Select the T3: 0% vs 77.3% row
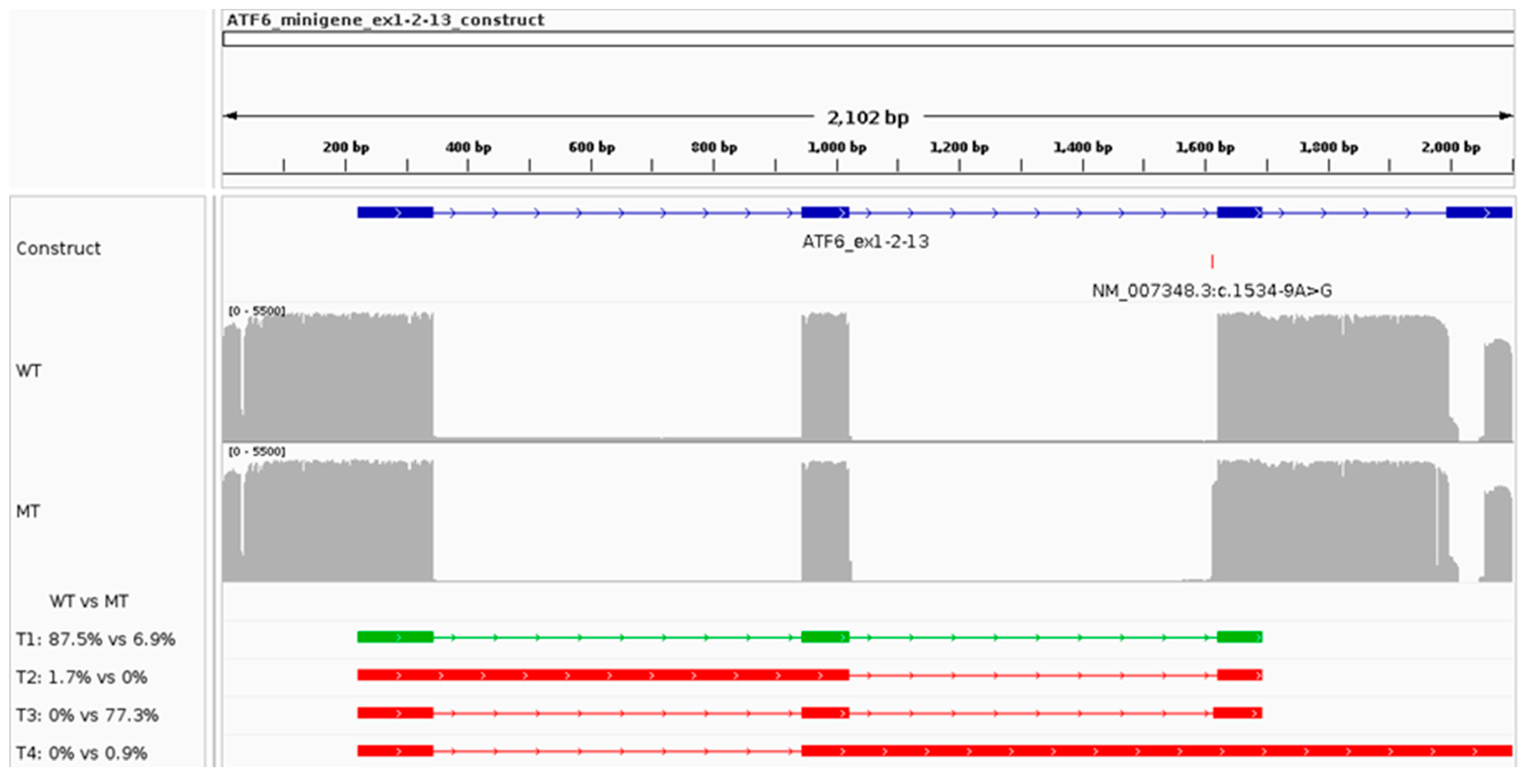This screenshot has width=1529, height=784. click(x=87, y=715)
